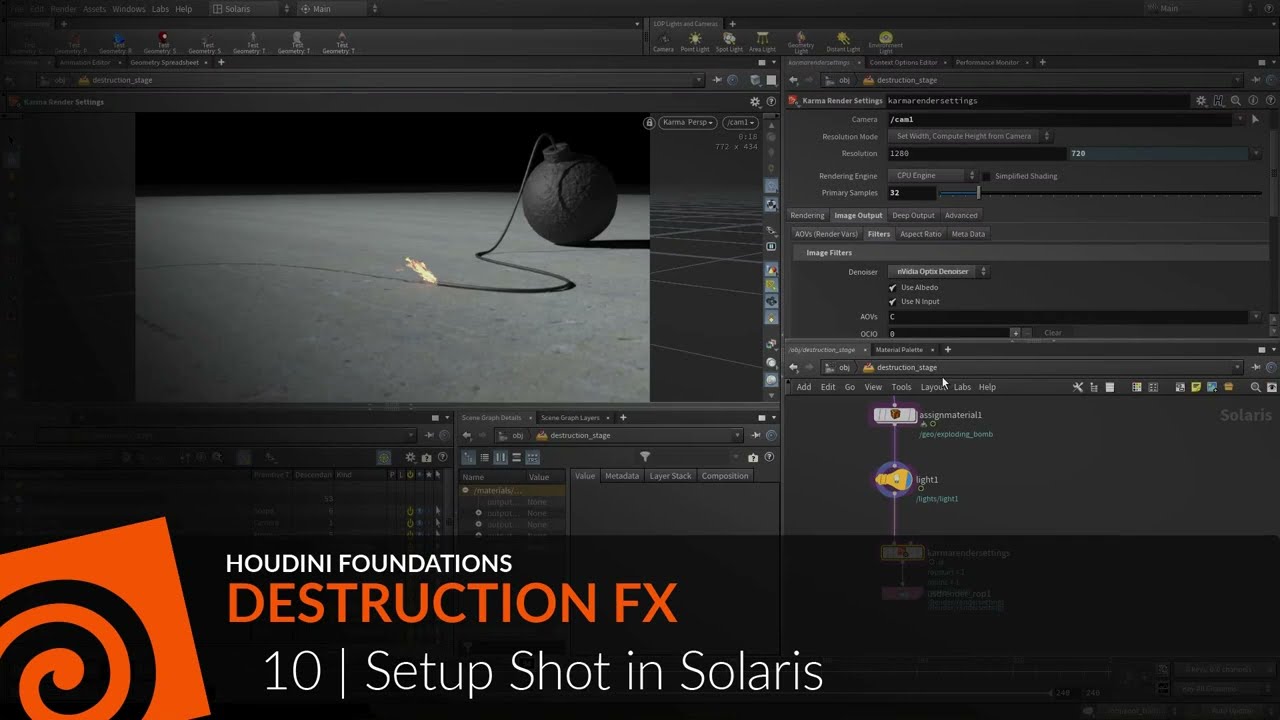Open the Main radial menu selector
The image size is (1280, 720).
(339, 9)
